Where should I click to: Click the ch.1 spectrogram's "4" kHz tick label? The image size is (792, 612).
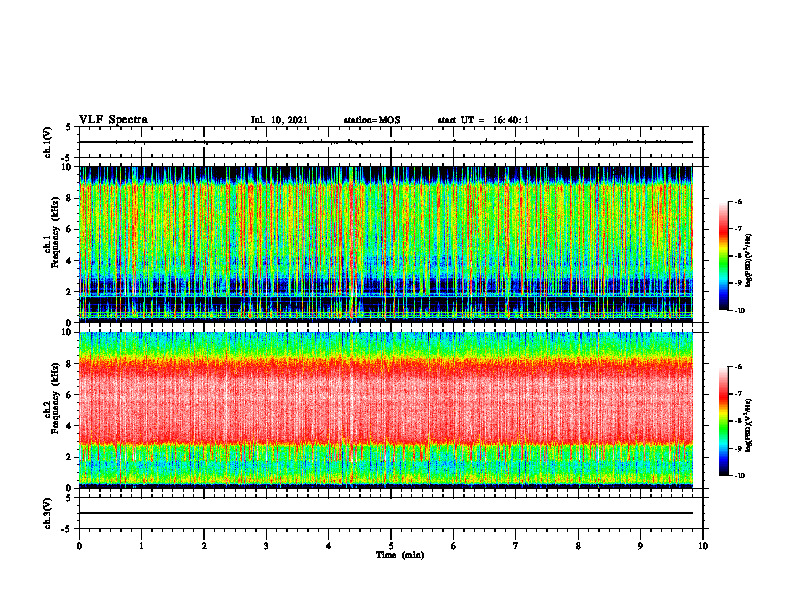pos(70,261)
